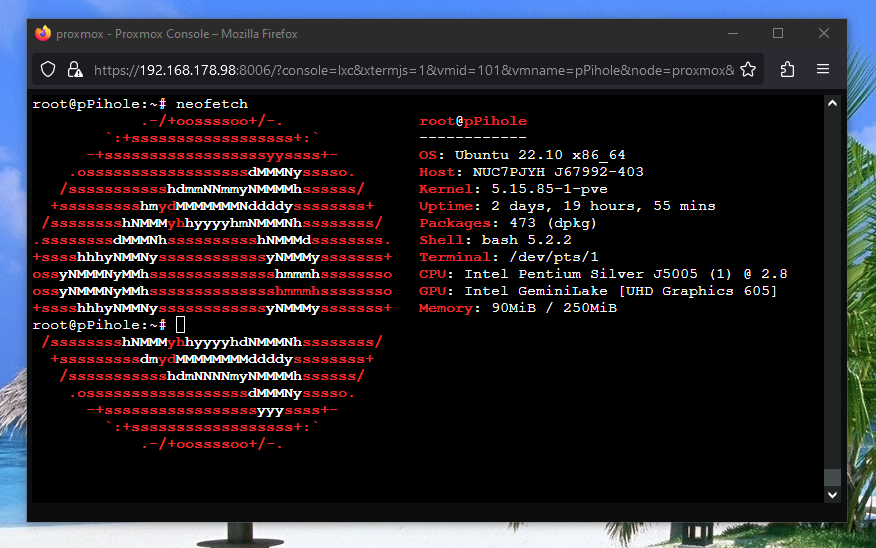Viewport: 876px width, 548px height.
Task: Click the window title 'proxmox - Proxmox Console'
Action: tap(177, 34)
